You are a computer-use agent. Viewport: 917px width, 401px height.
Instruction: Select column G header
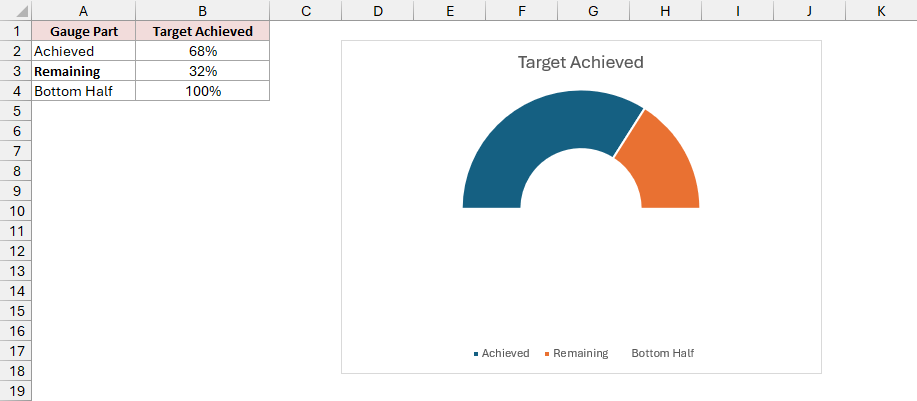pyautogui.click(x=593, y=11)
